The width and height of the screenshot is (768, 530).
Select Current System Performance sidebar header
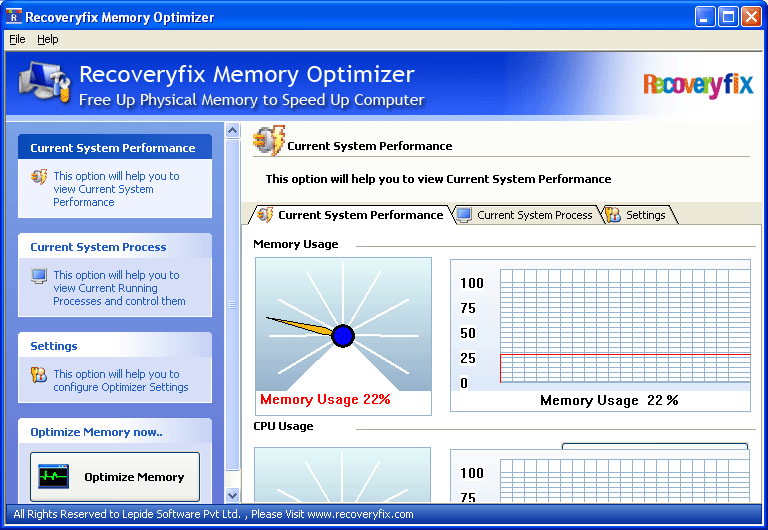coord(113,148)
